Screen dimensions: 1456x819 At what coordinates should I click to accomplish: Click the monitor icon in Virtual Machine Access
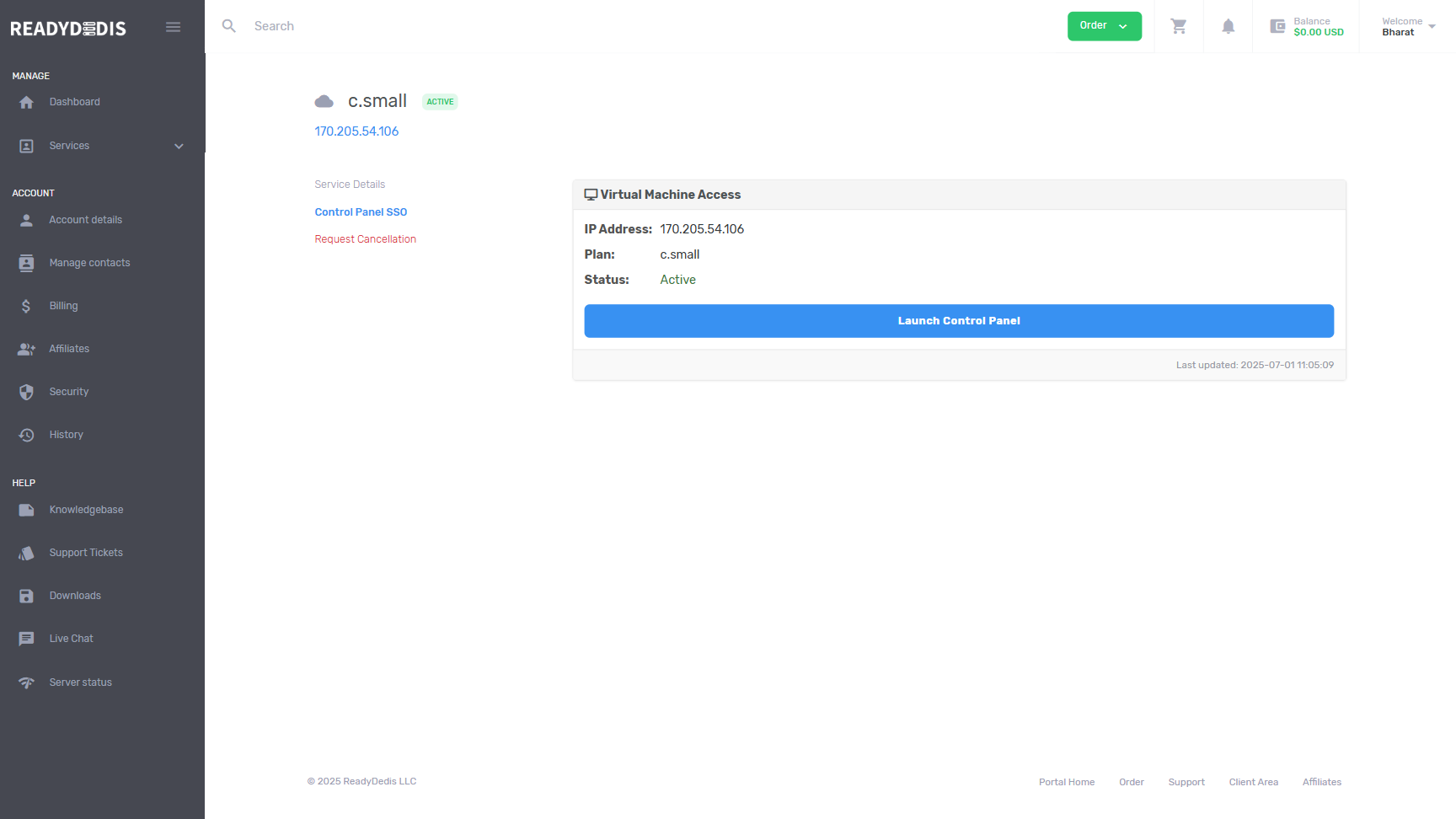click(591, 195)
